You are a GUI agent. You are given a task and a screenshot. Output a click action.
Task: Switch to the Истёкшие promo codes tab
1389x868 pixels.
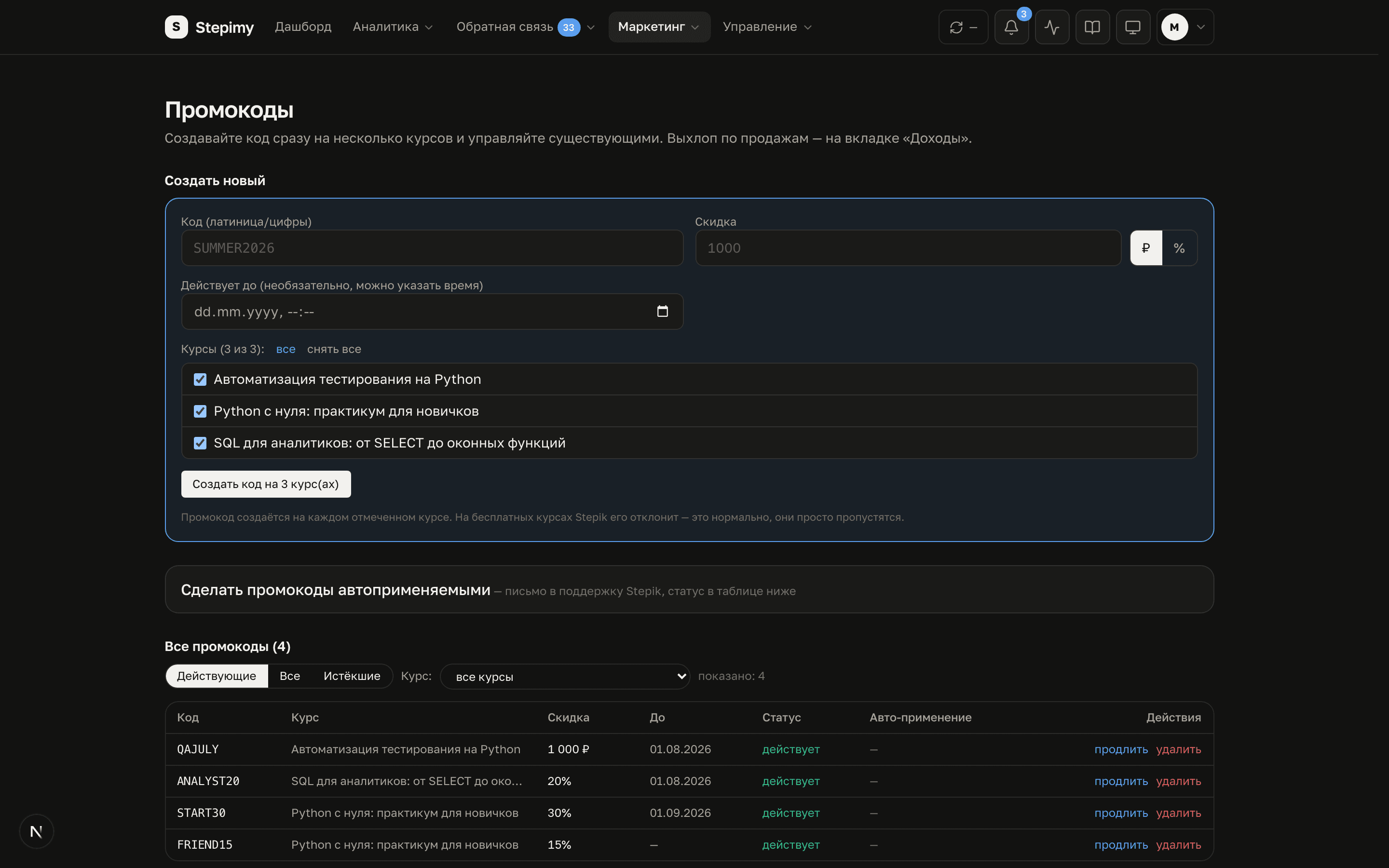(x=352, y=676)
